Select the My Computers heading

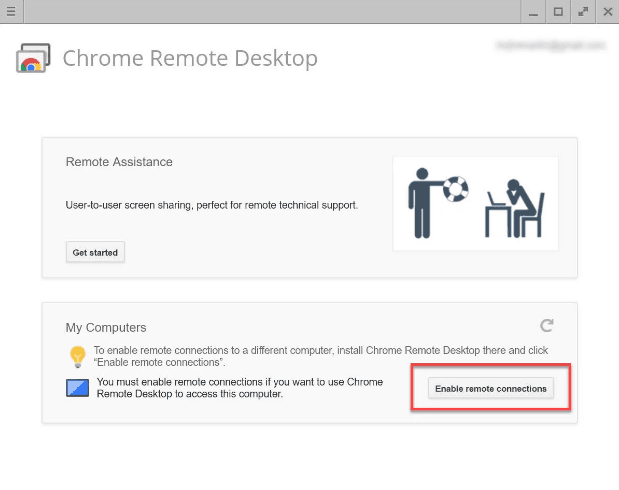coord(106,327)
